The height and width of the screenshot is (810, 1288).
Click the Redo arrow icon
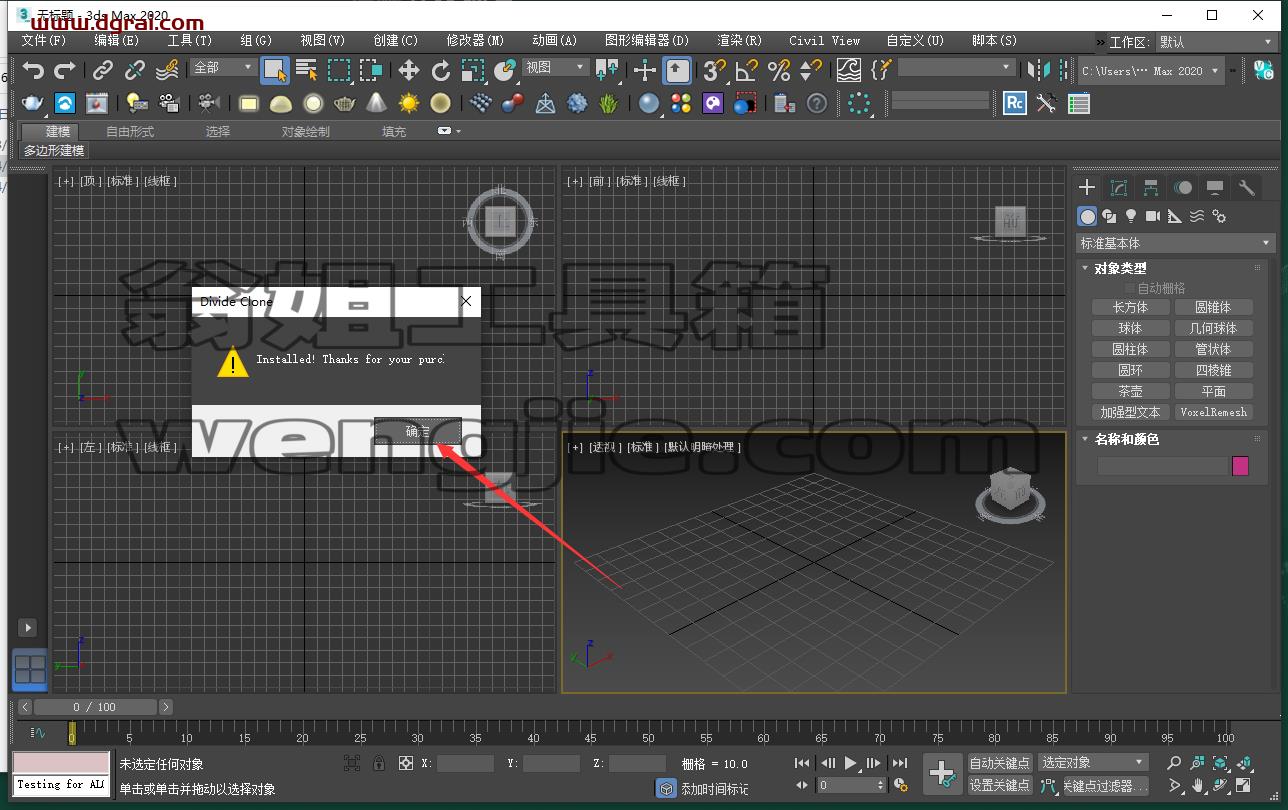[65, 70]
